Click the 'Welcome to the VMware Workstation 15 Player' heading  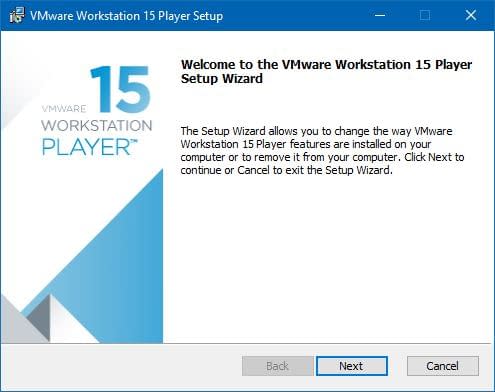(x=326, y=71)
